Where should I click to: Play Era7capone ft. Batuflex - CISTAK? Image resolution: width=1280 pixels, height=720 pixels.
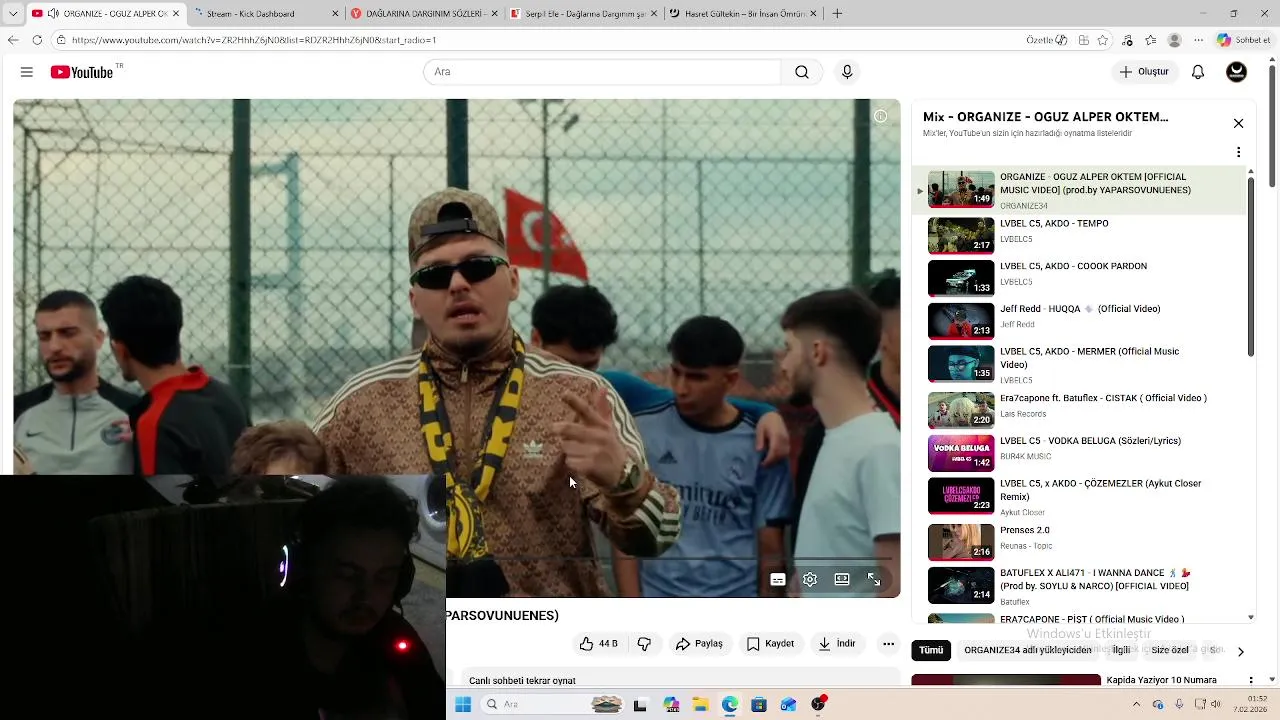(x=1081, y=409)
